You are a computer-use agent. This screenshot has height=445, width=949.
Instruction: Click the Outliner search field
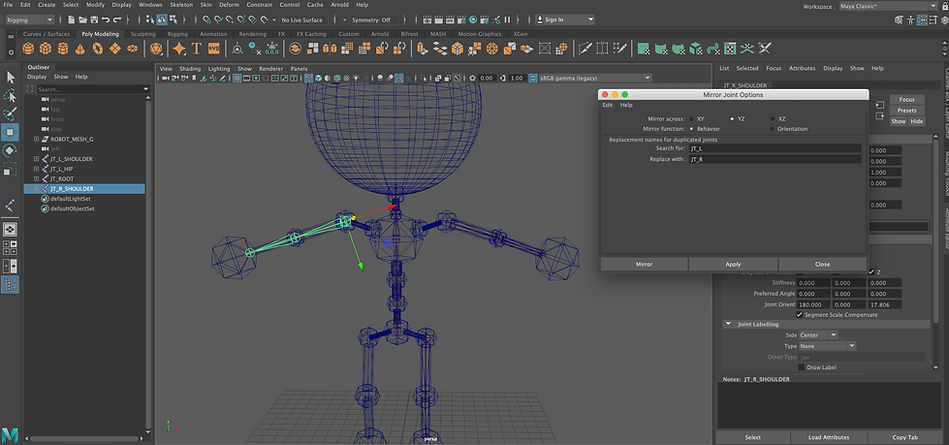[91, 89]
